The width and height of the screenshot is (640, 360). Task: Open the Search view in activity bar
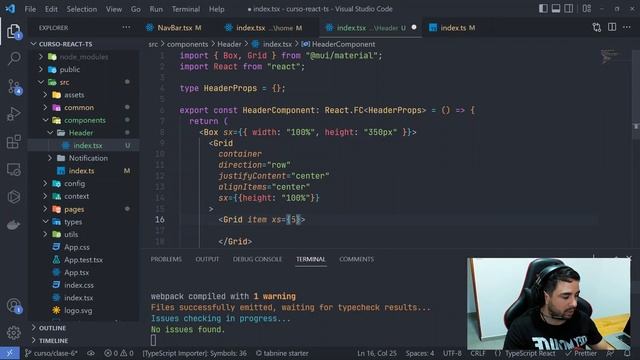pos(14,58)
